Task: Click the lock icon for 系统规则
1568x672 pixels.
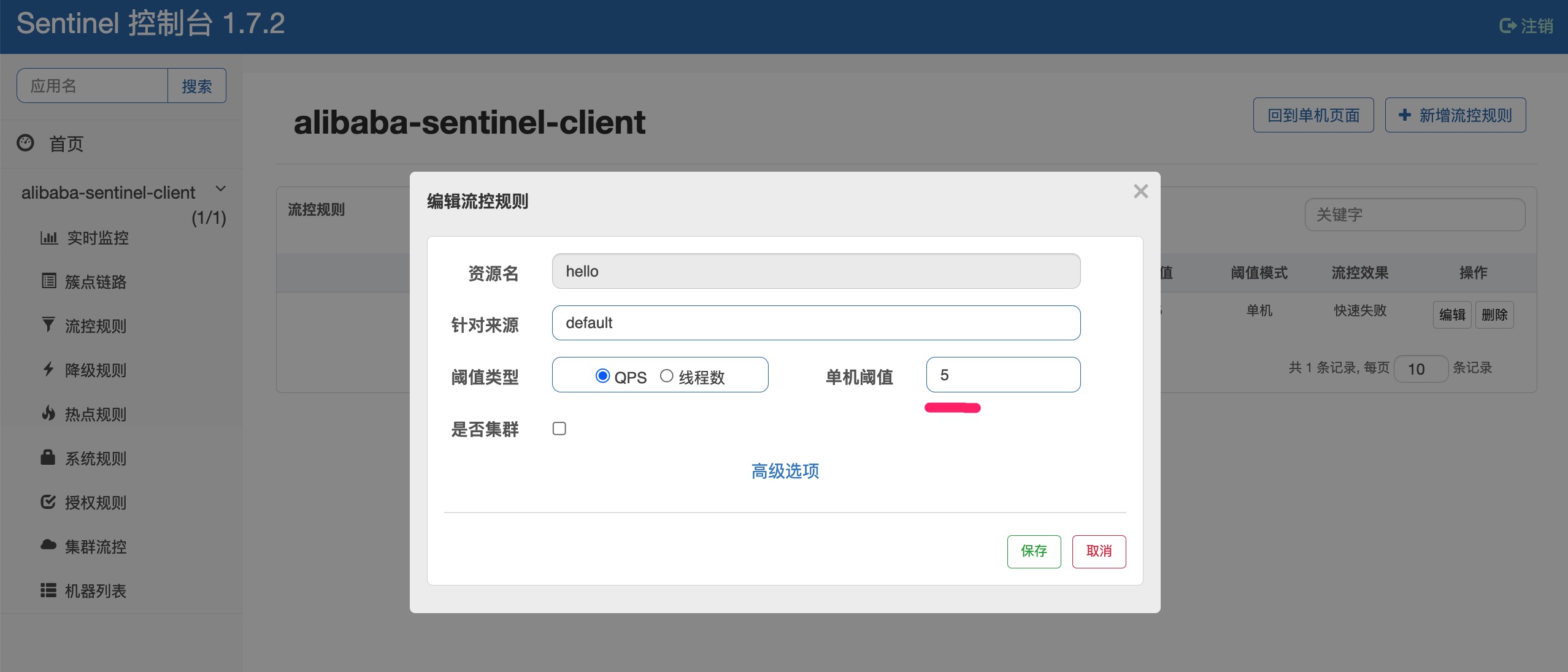Action: tap(48, 457)
